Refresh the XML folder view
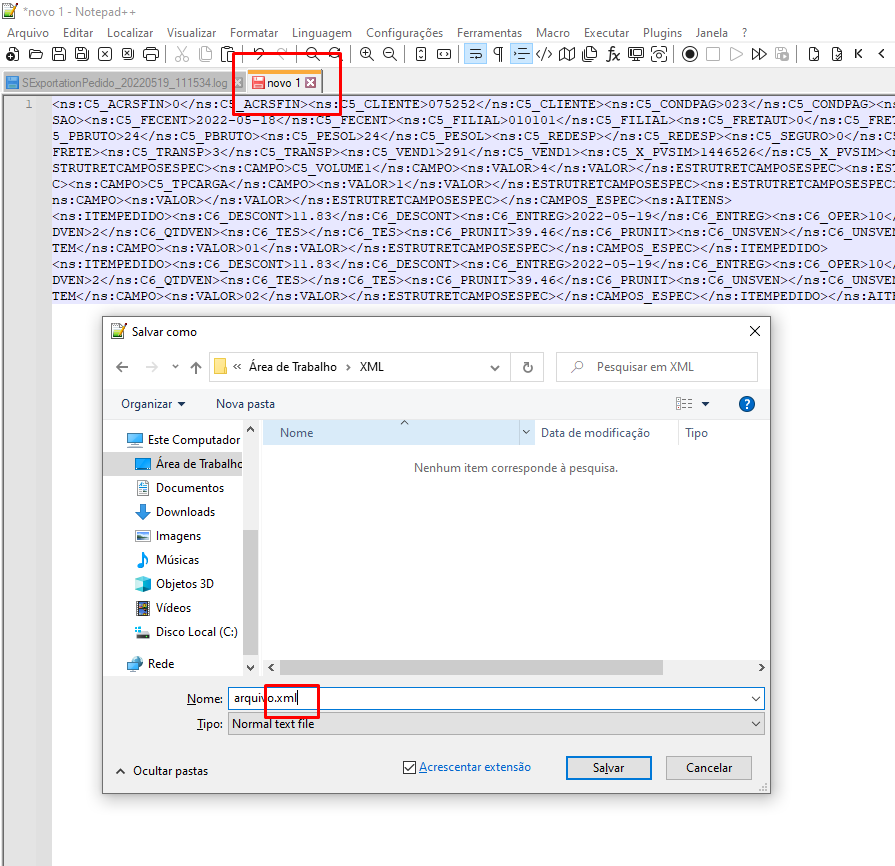Viewport: 895px width, 866px height. tap(528, 368)
